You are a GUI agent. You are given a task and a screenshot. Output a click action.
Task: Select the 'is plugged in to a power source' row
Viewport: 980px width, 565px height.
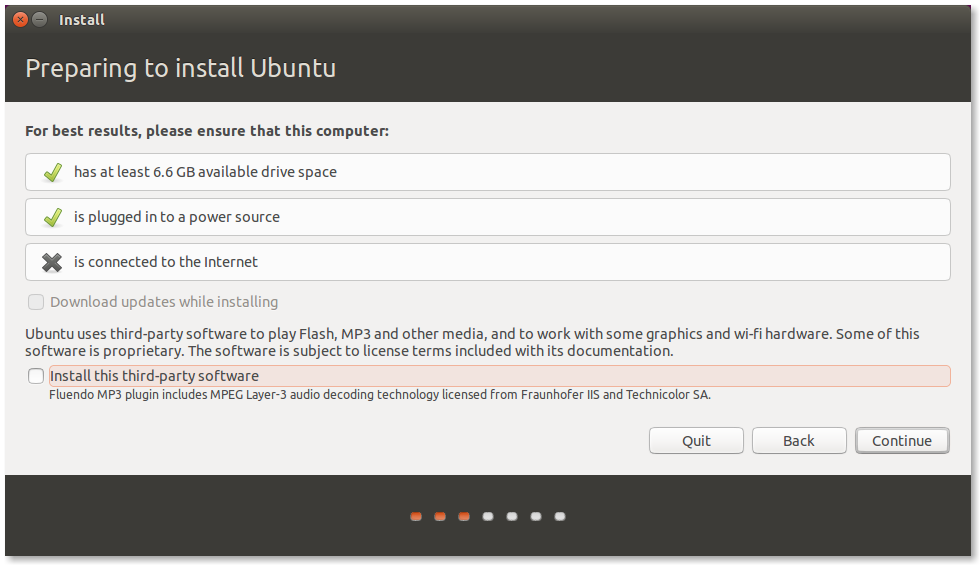coord(487,217)
